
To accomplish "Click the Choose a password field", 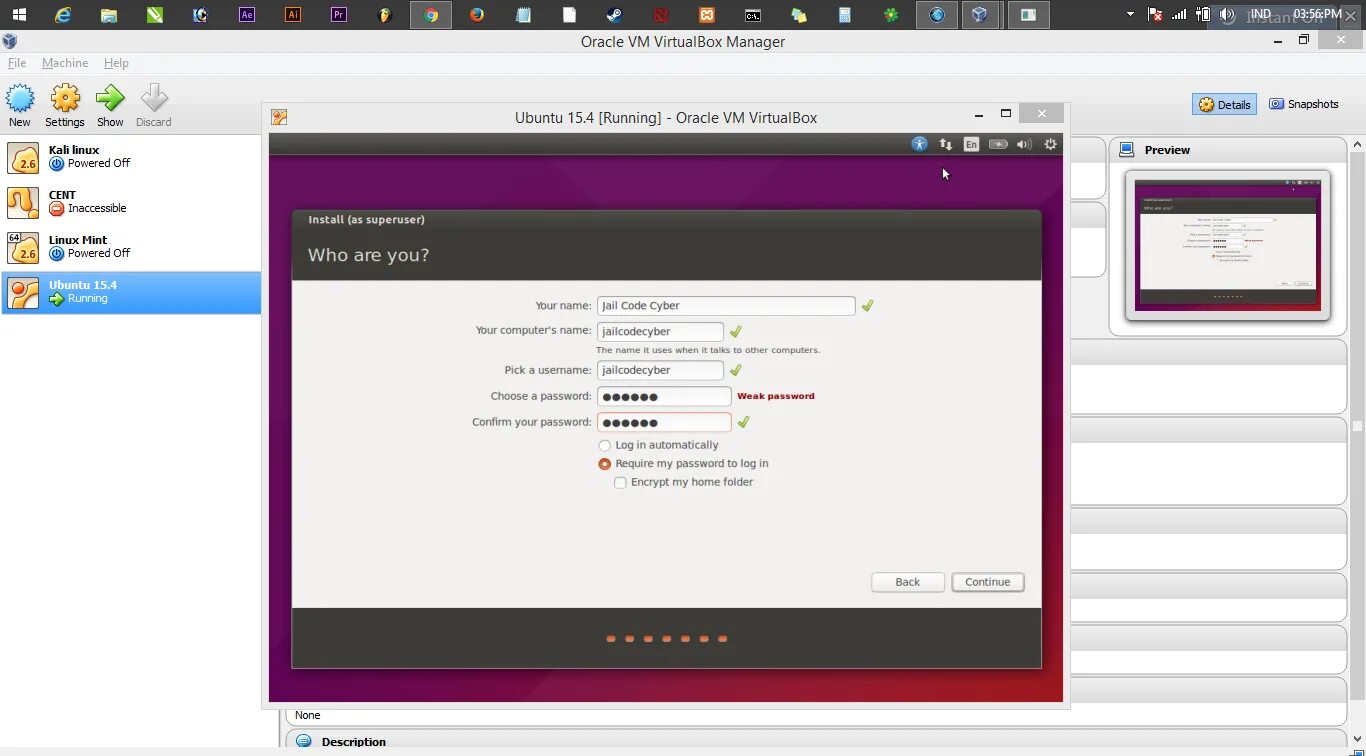I will 664,396.
